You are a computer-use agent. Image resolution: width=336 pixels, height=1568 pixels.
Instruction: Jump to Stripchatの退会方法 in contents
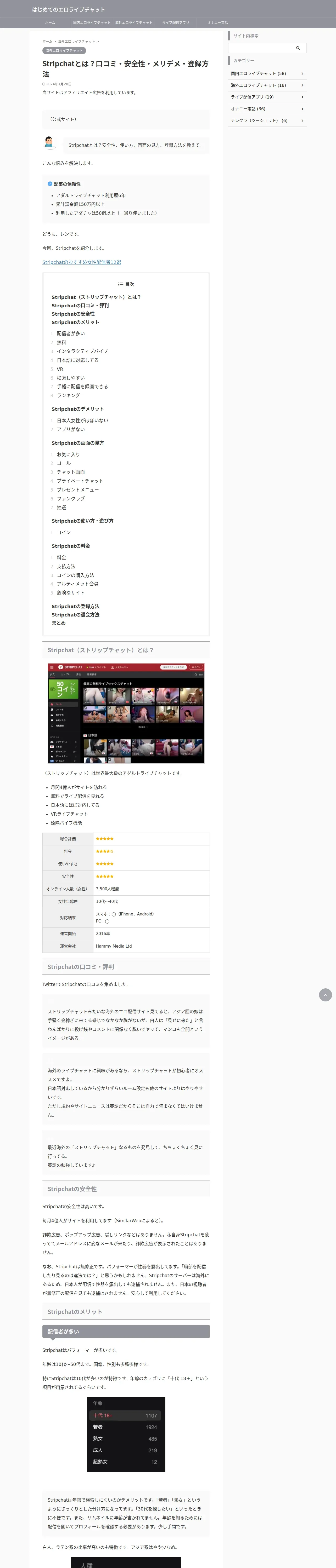[75, 615]
